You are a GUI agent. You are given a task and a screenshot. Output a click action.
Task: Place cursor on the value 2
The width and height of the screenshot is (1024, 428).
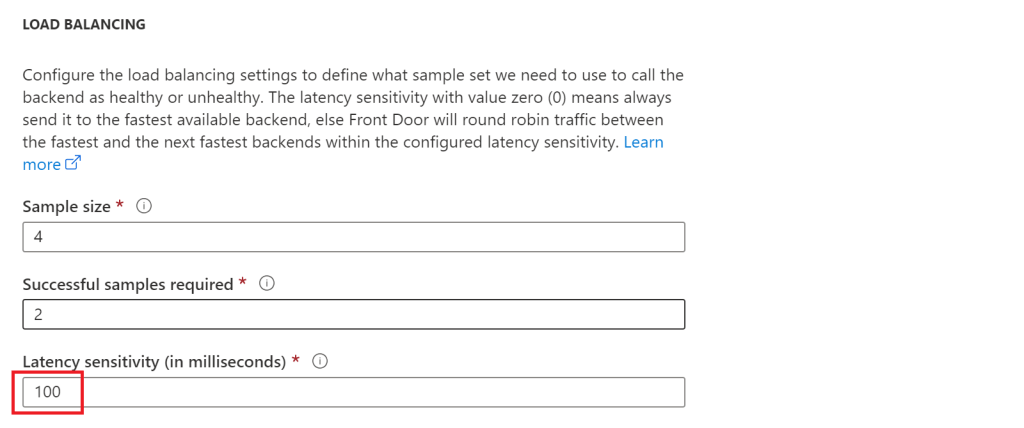point(38,315)
